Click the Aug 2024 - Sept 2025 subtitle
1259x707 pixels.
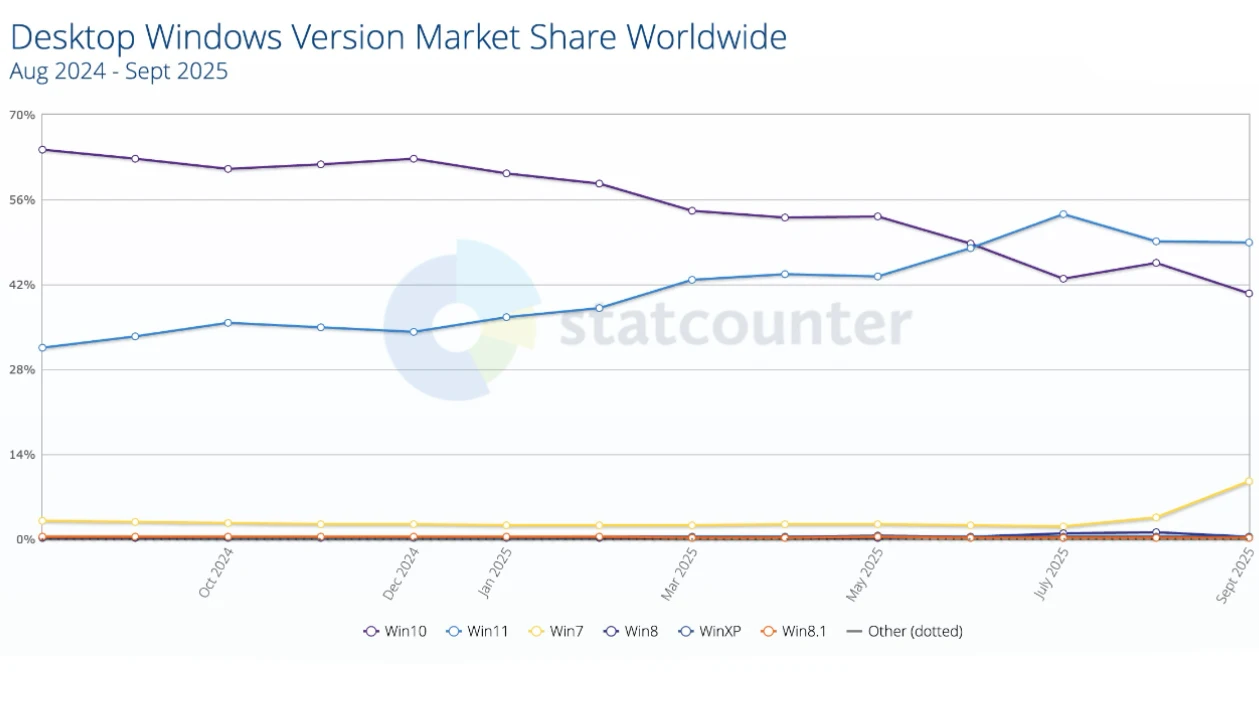(x=118, y=72)
